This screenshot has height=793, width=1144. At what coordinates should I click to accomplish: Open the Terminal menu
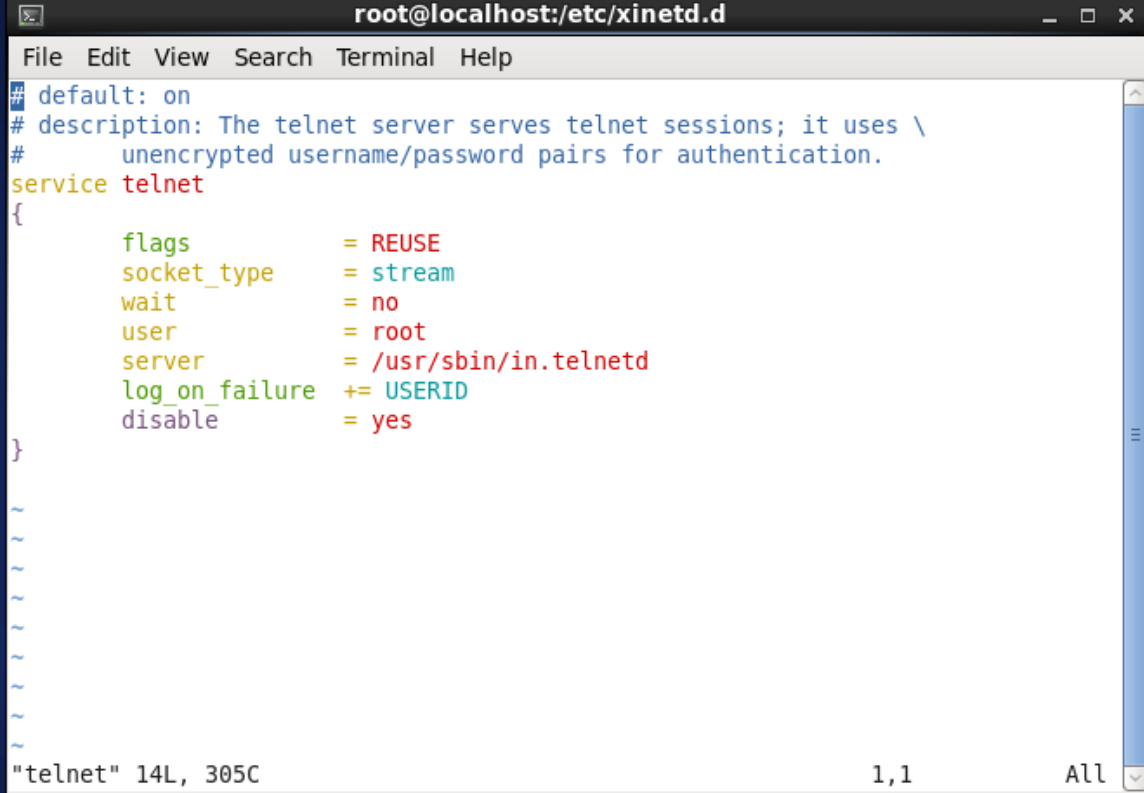[385, 57]
